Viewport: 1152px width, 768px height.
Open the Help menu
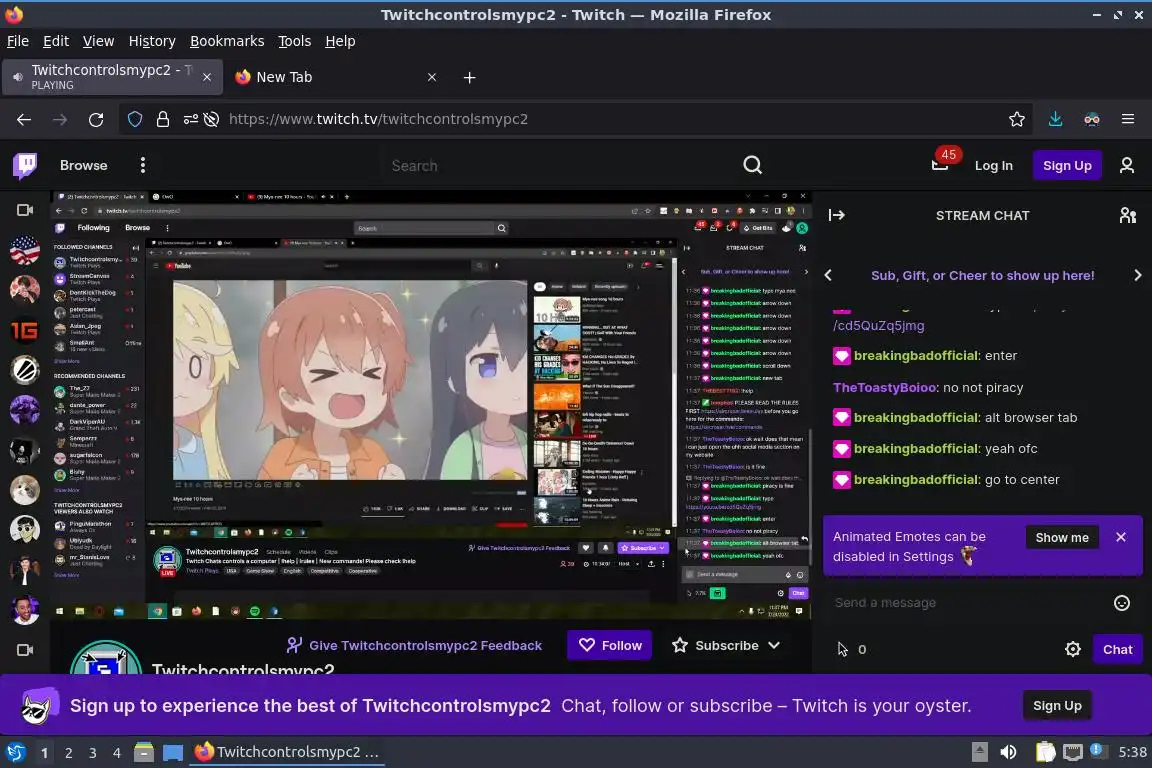(x=340, y=41)
